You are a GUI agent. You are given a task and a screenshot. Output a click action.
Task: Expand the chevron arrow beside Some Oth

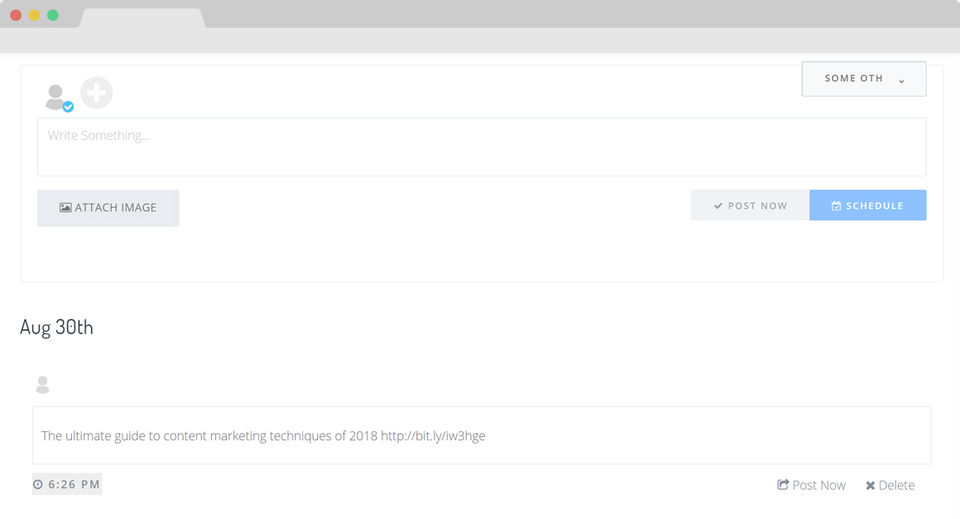[902, 80]
